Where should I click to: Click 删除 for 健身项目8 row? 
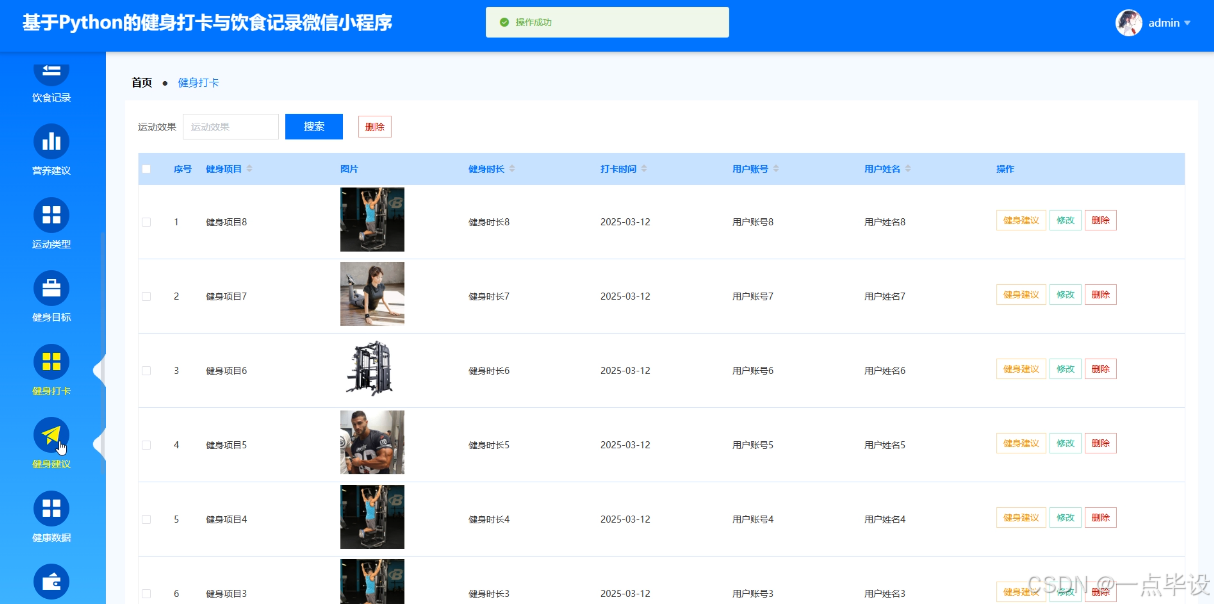tap(1101, 221)
